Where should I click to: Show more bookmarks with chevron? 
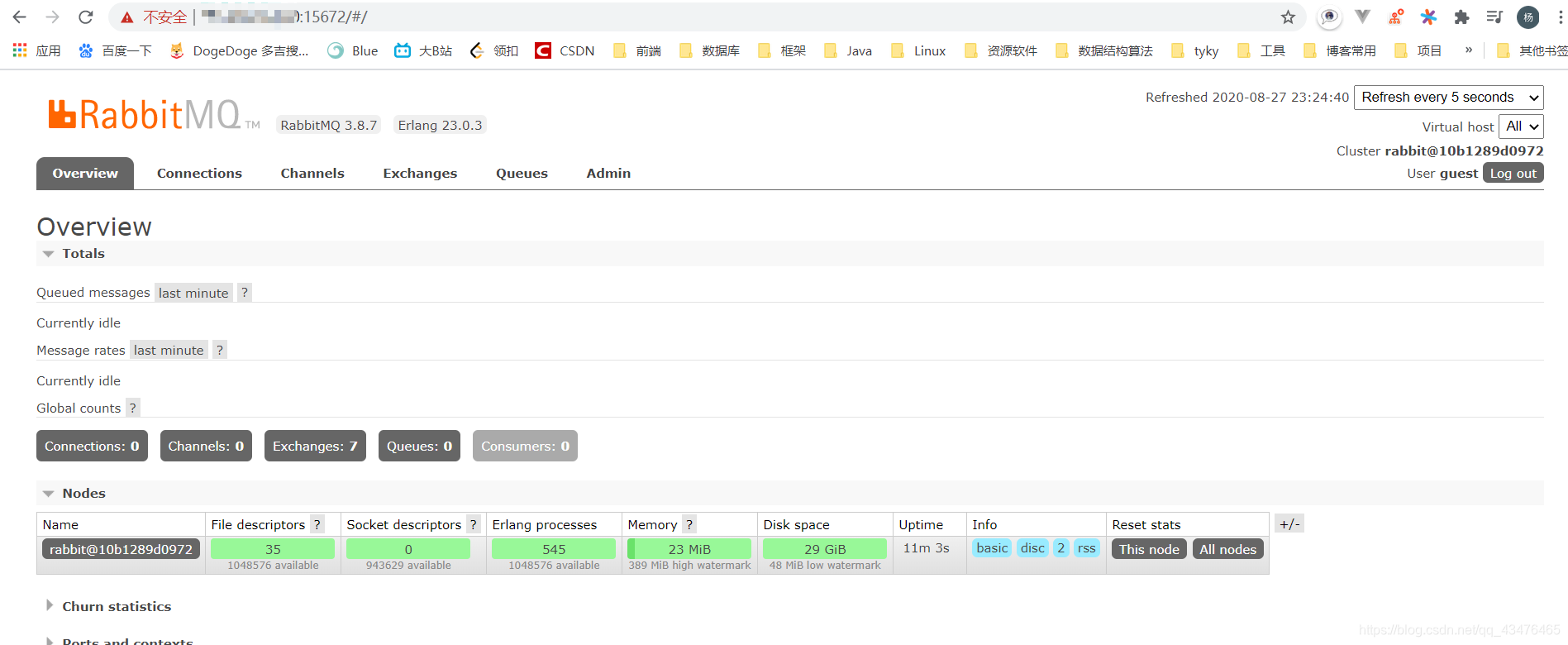tap(1469, 50)
